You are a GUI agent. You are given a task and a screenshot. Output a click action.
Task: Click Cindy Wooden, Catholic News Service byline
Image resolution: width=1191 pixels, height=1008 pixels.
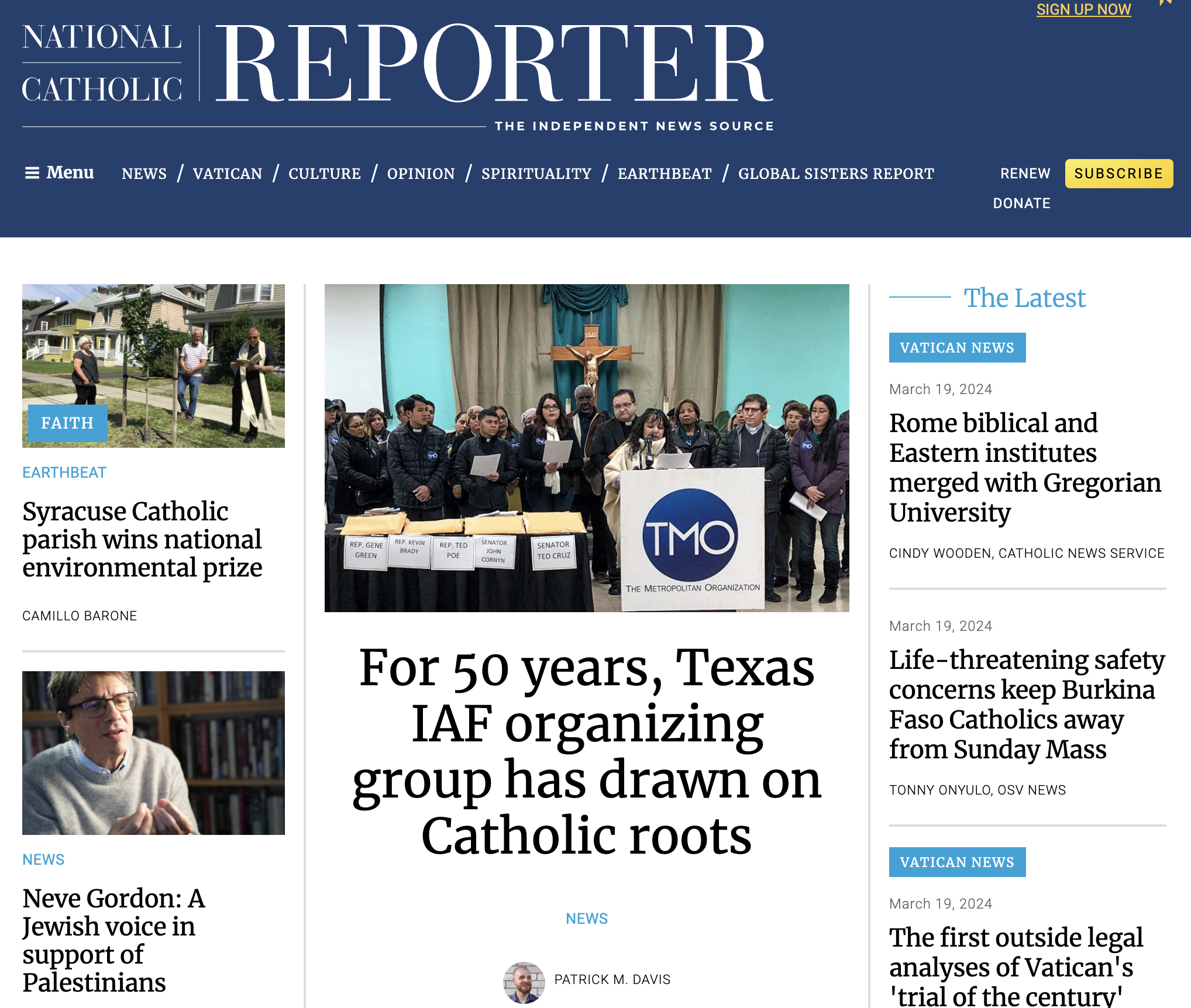pyautogui.click(x=1027, y=553)
